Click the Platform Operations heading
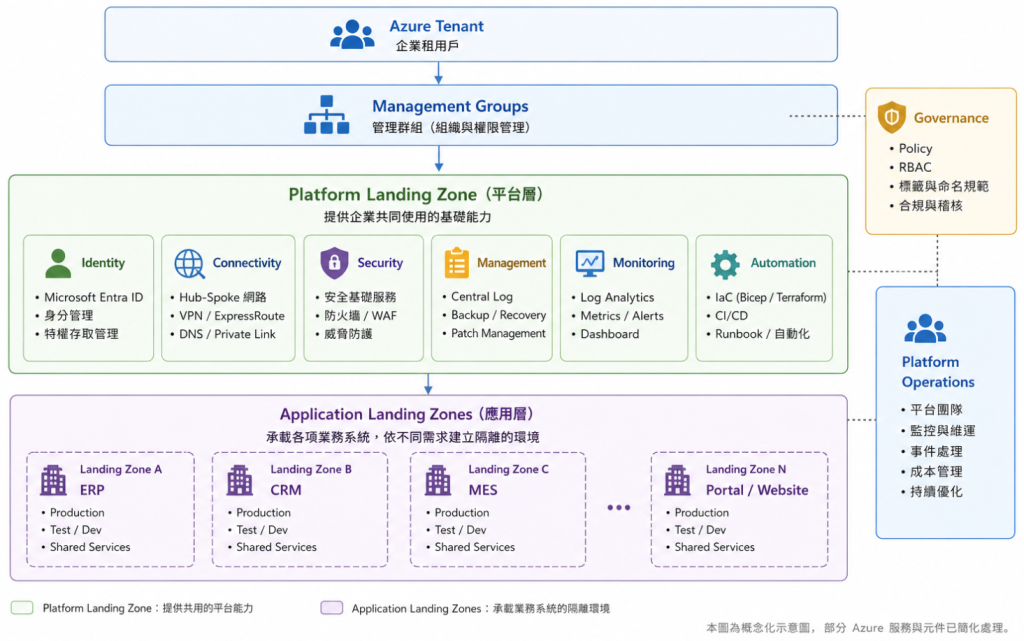Image resolution: width=1024 pixels, height=641 pixels. [x=938, y=371]
